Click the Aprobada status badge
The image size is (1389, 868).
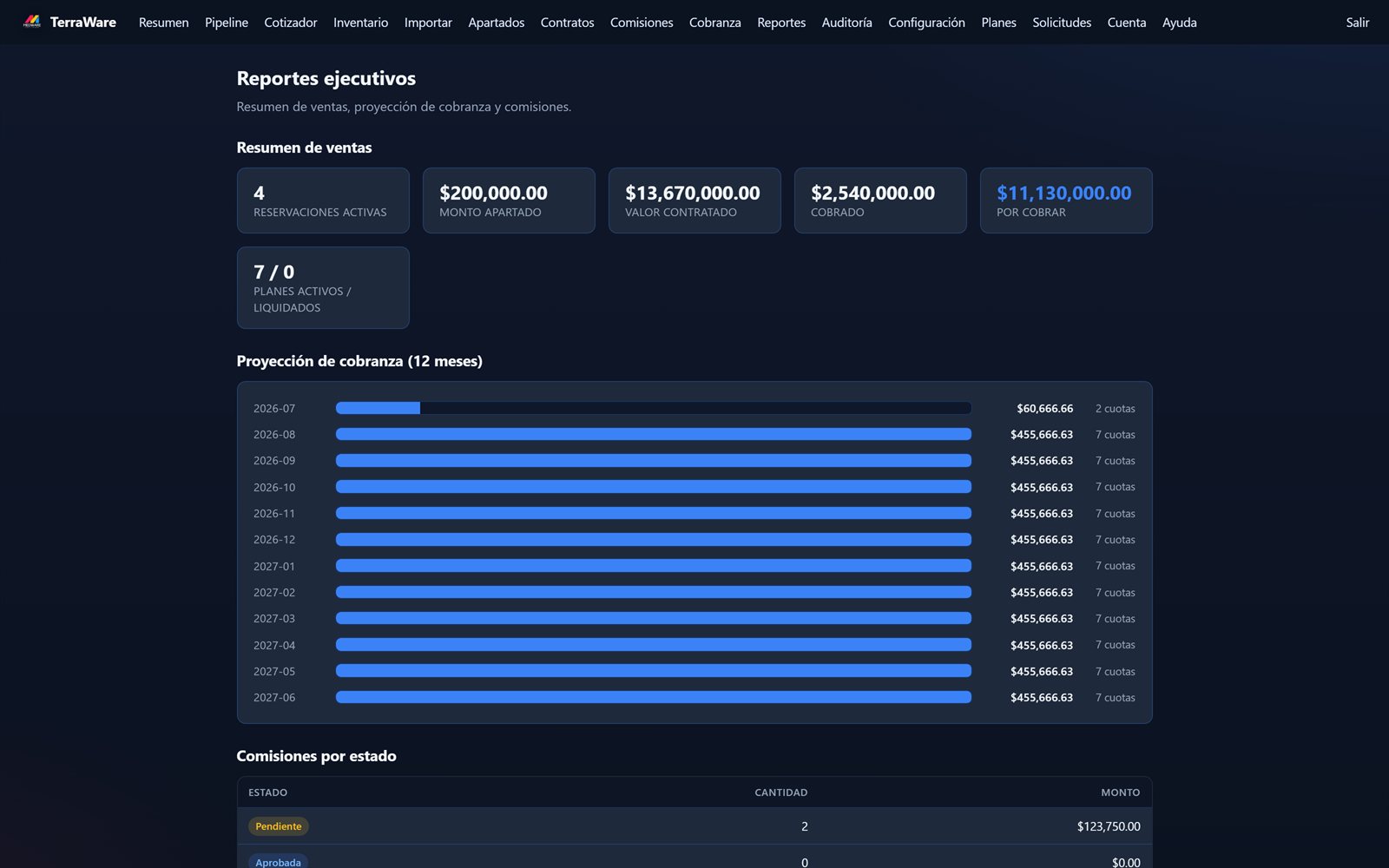click(x=278, y=862)
